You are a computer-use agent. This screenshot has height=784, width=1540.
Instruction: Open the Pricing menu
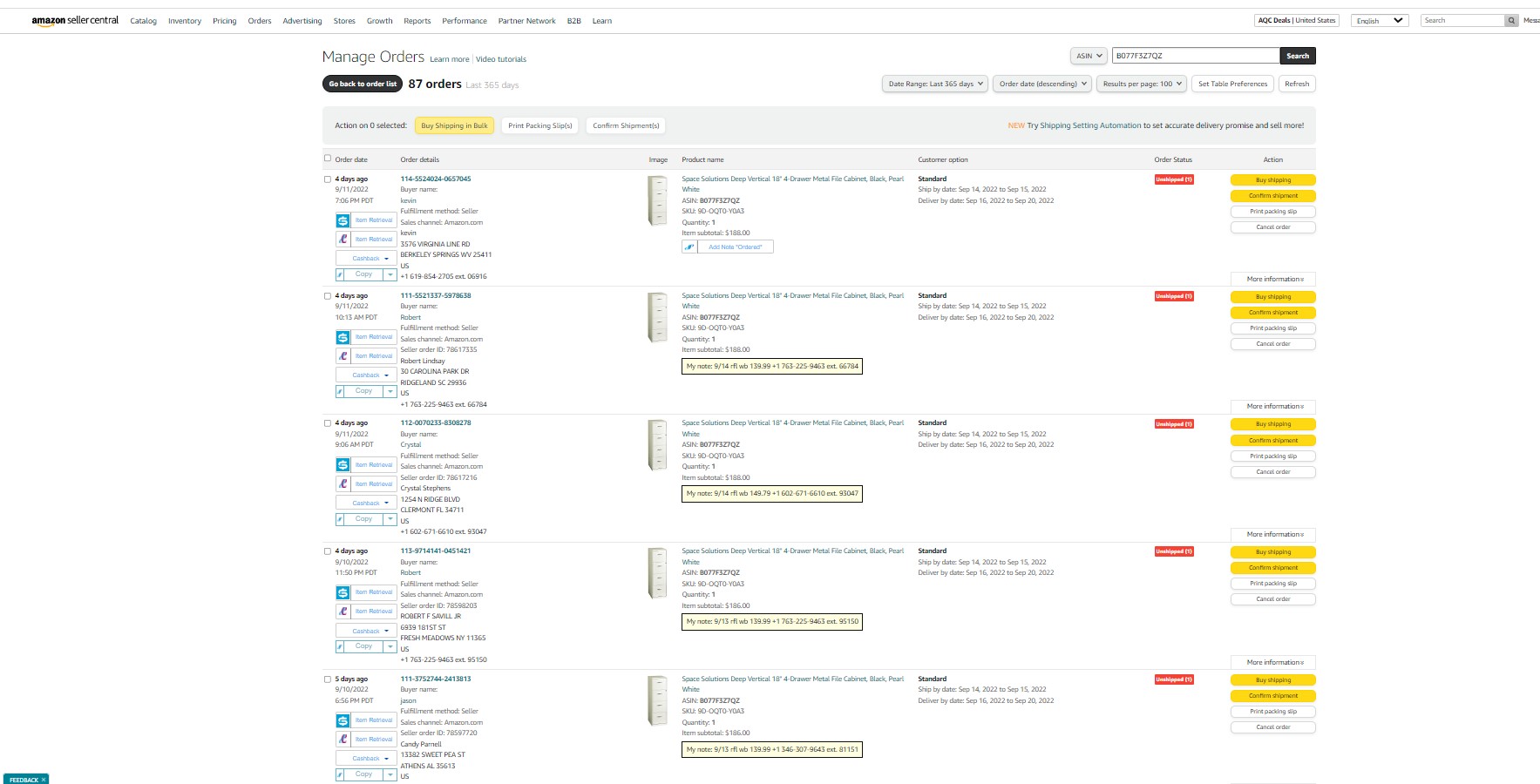[x=225, y=21]
